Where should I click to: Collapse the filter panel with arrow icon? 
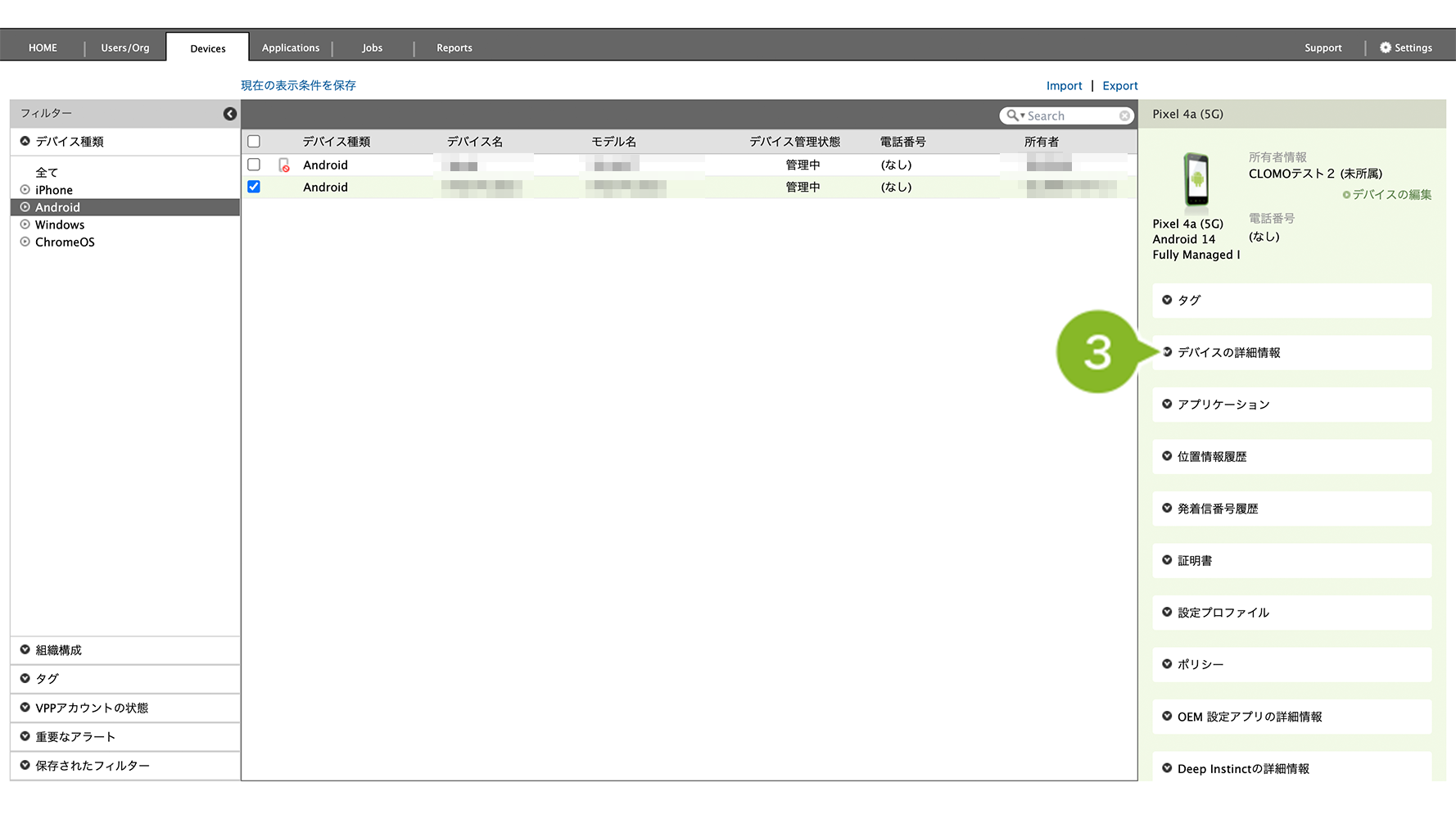tap(230, 114)
